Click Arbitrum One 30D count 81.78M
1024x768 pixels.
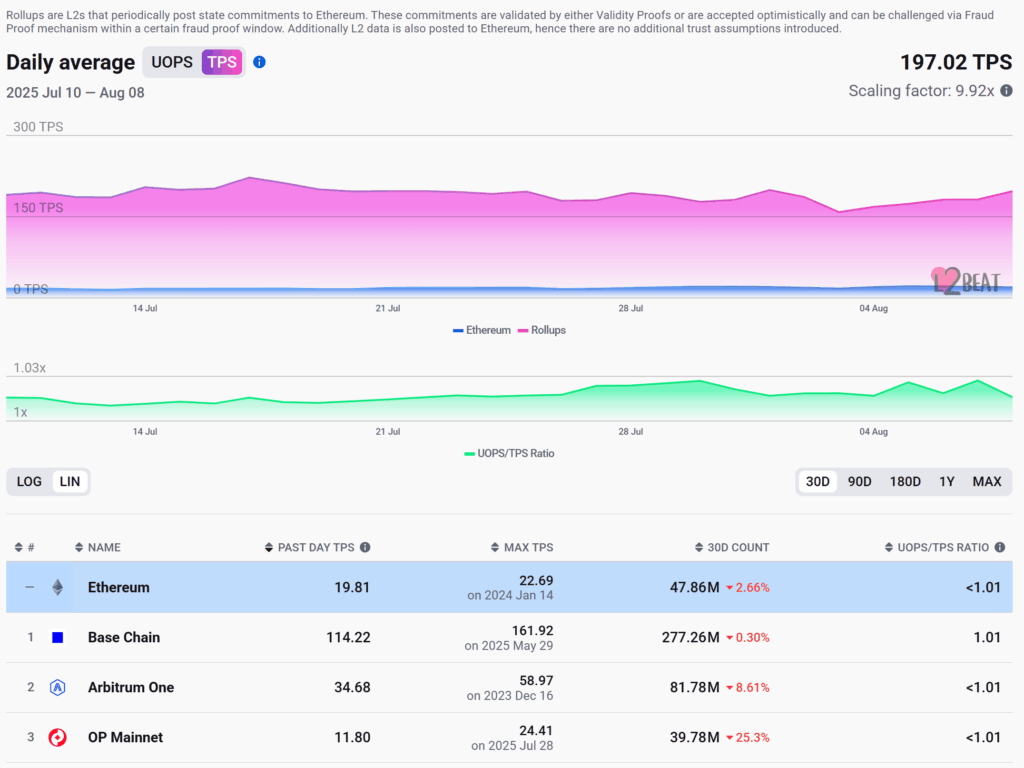click(695, 687)
